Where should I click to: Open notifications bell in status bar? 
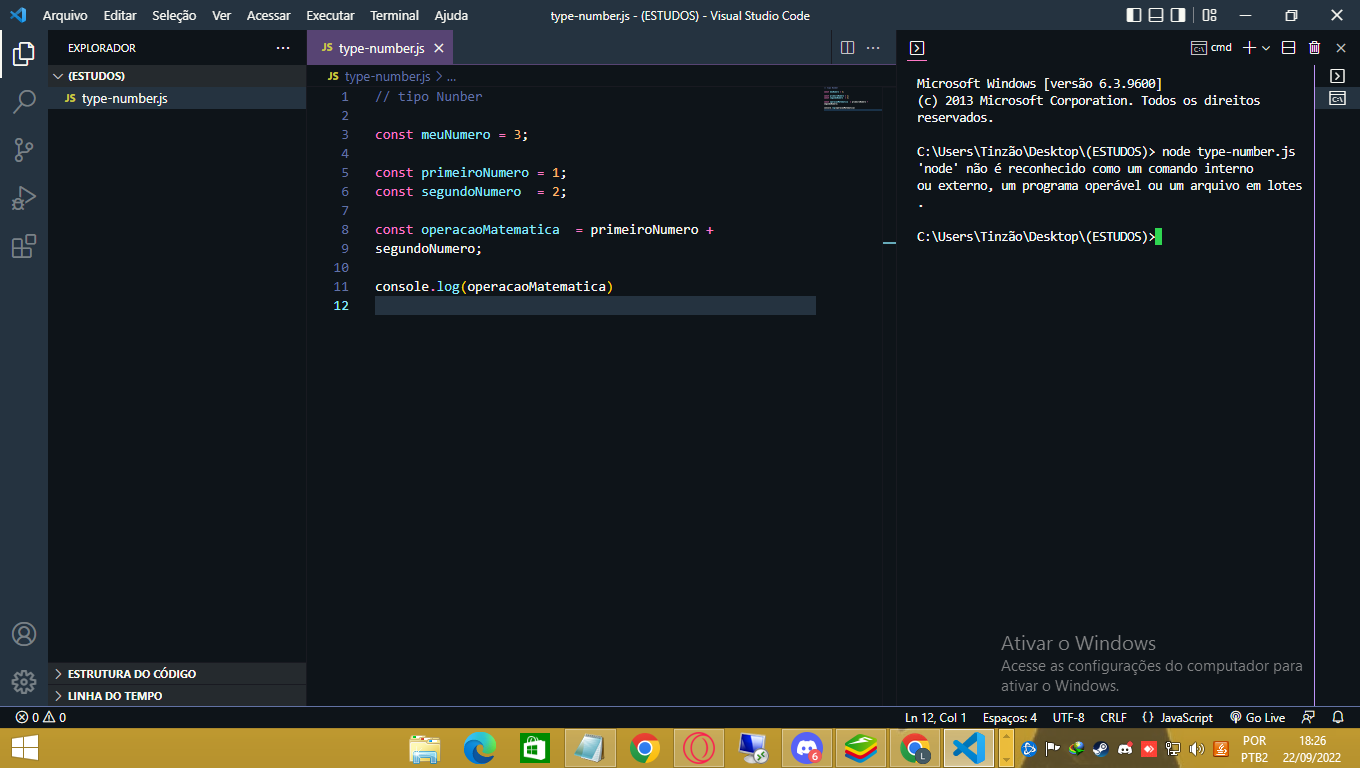pyautogui.click(x=1338, y=717)
